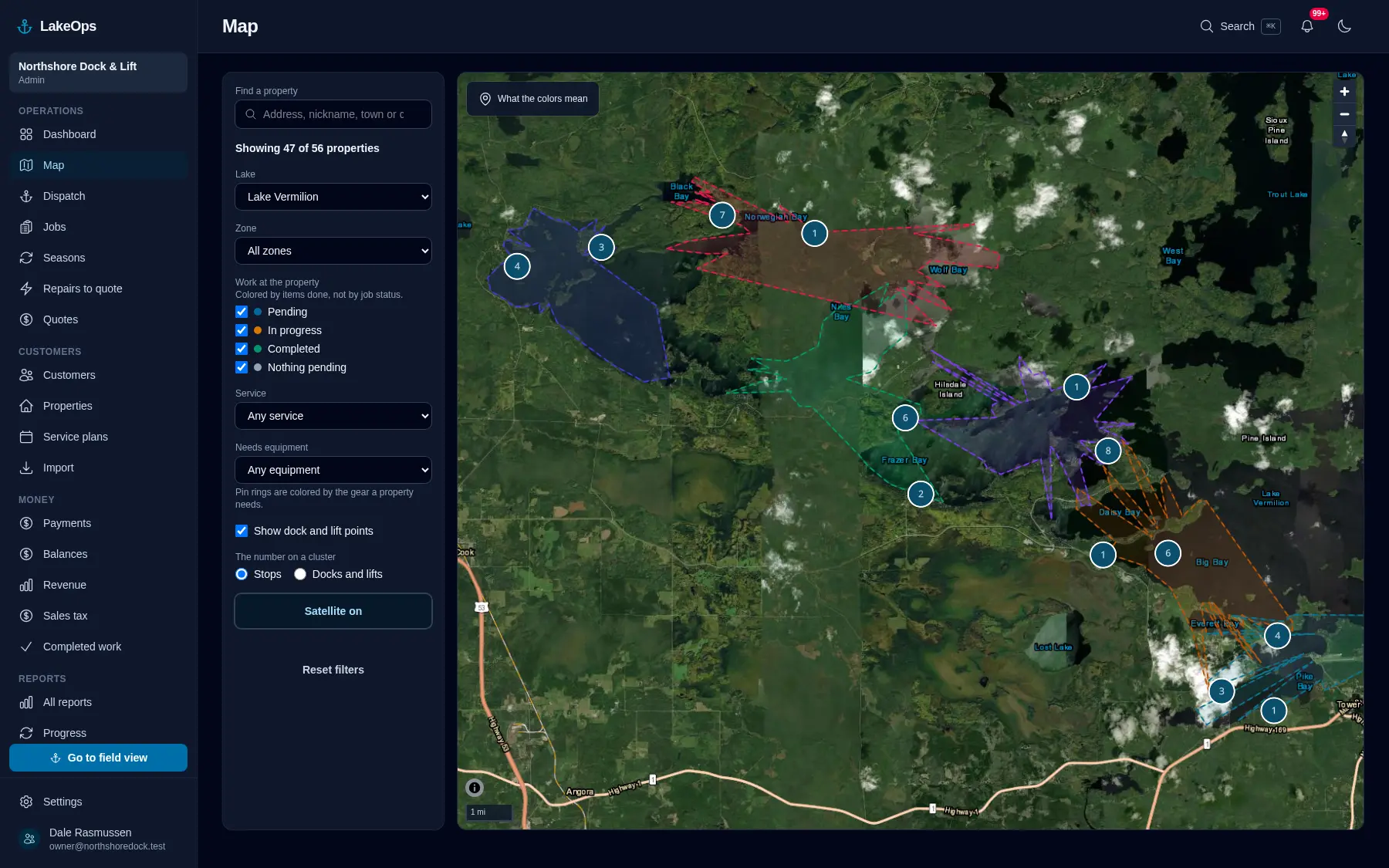Open the Northshore Dock & Lift account switcher
1389x868 pixels.
coord(98,73)
